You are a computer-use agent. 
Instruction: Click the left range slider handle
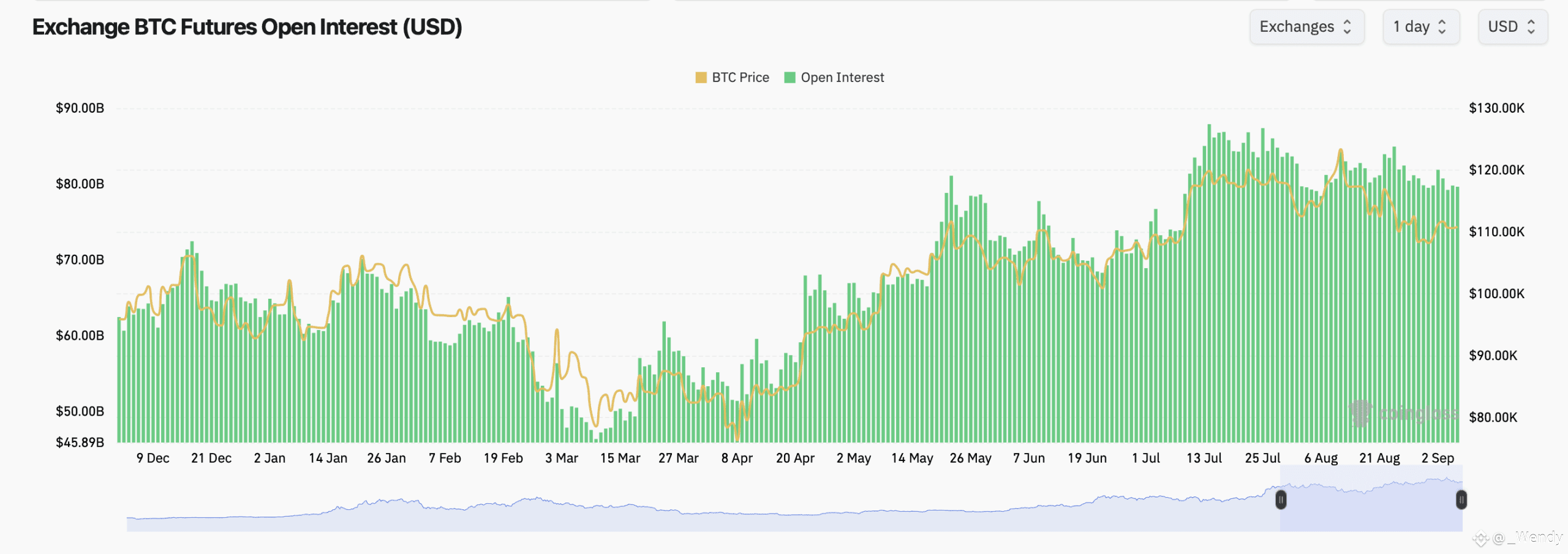click(x=1281, y=500)
